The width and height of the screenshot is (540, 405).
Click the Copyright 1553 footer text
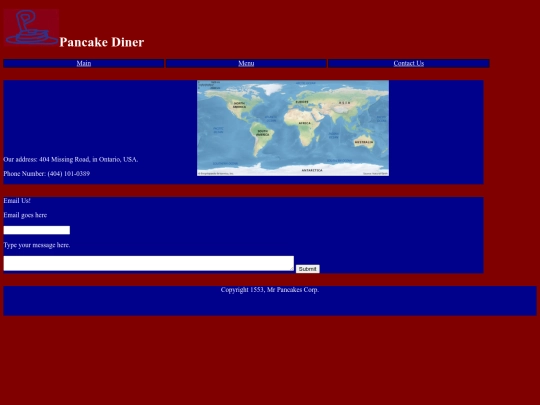(x=270, y=290)
